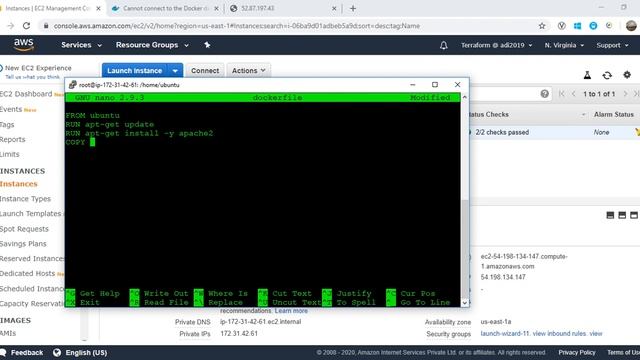Open the Services dropdown menu

pyautogui.click(x=81, y=45)
